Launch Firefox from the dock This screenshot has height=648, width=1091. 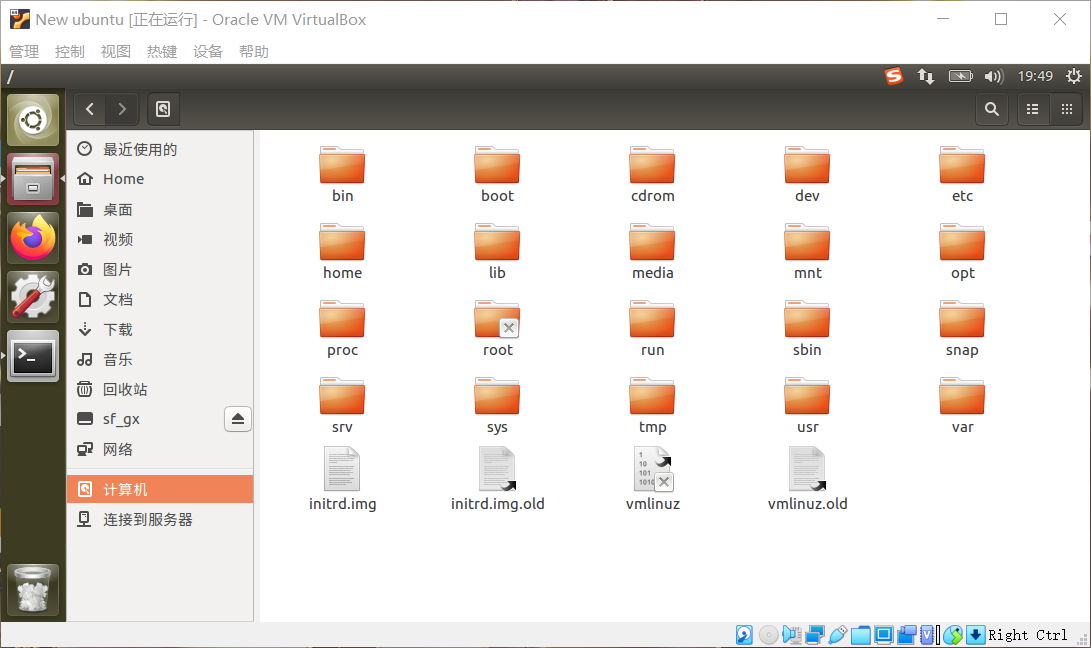point(33,238)
